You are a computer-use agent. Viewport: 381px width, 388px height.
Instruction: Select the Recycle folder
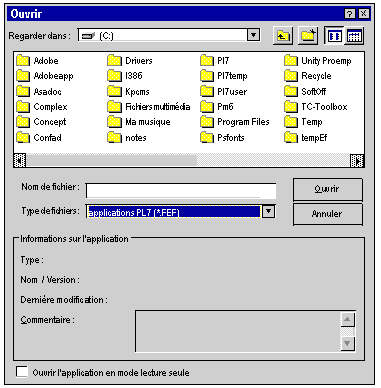308,76
